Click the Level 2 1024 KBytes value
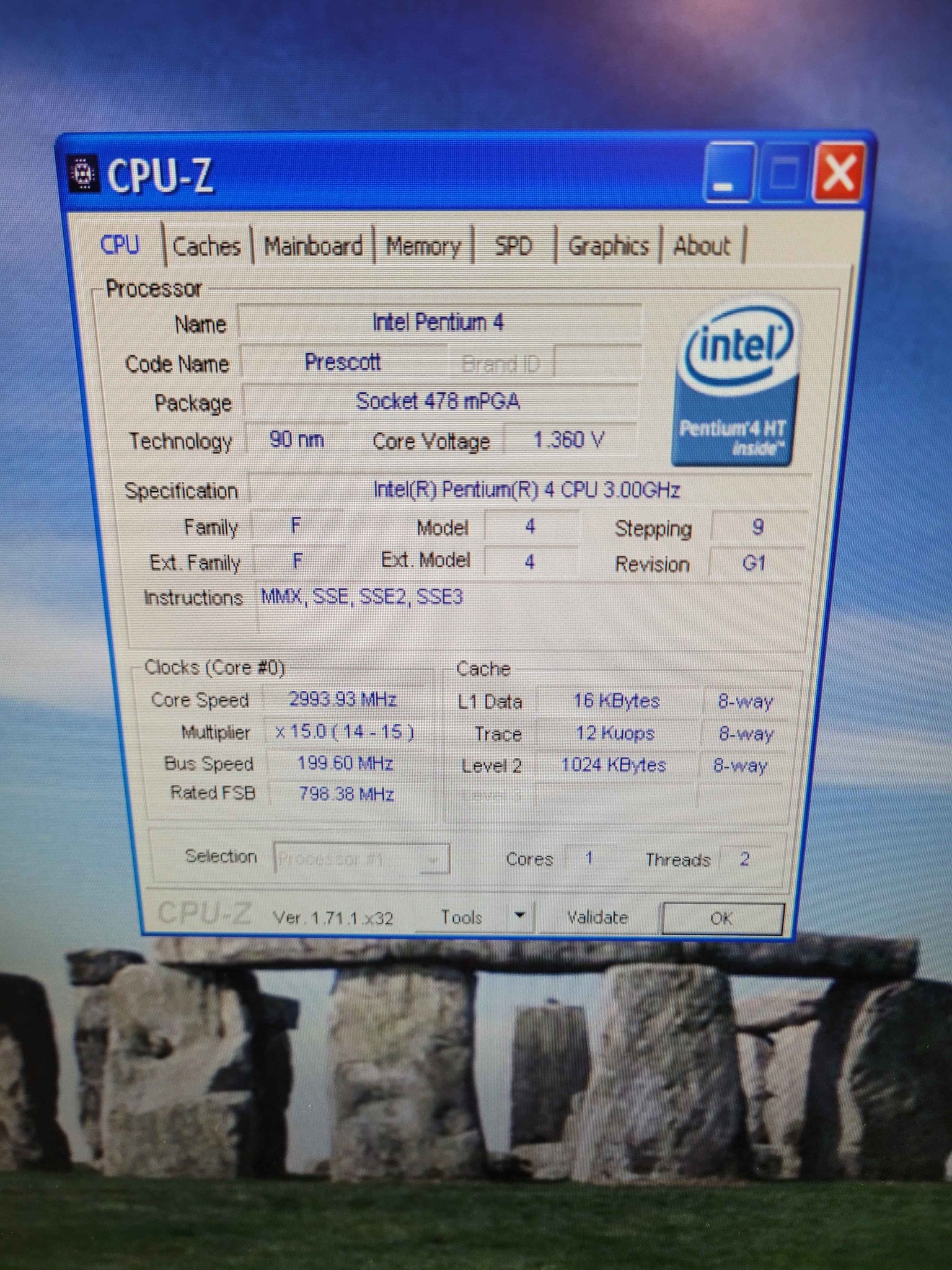Screen dimensions: 952x1270 coord(614,765)
